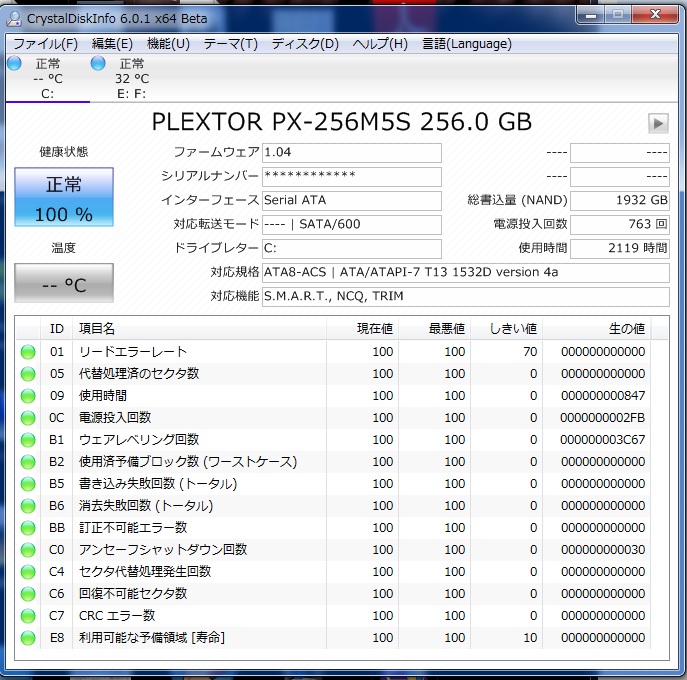
Task: Select the ウェアレベリング回数 attribute name
Action: point(139,439)
